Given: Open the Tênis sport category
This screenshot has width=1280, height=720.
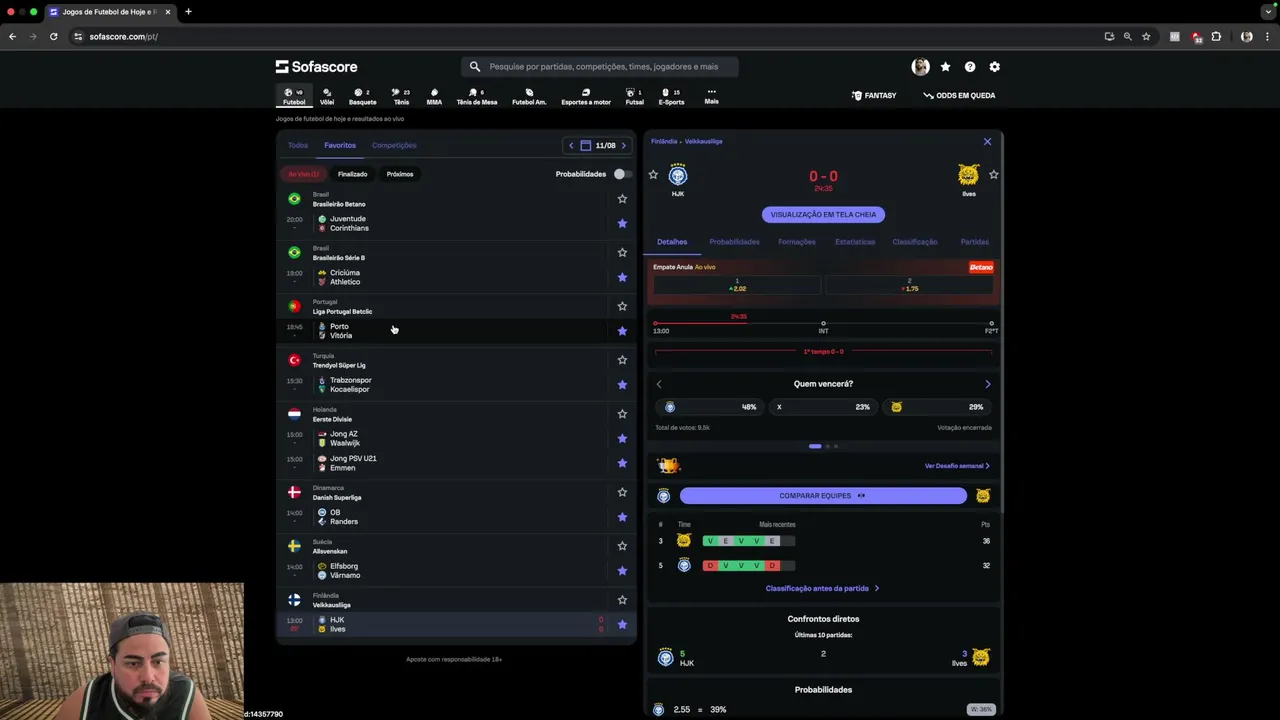Looking at the screenshot, I should (401, 96).
